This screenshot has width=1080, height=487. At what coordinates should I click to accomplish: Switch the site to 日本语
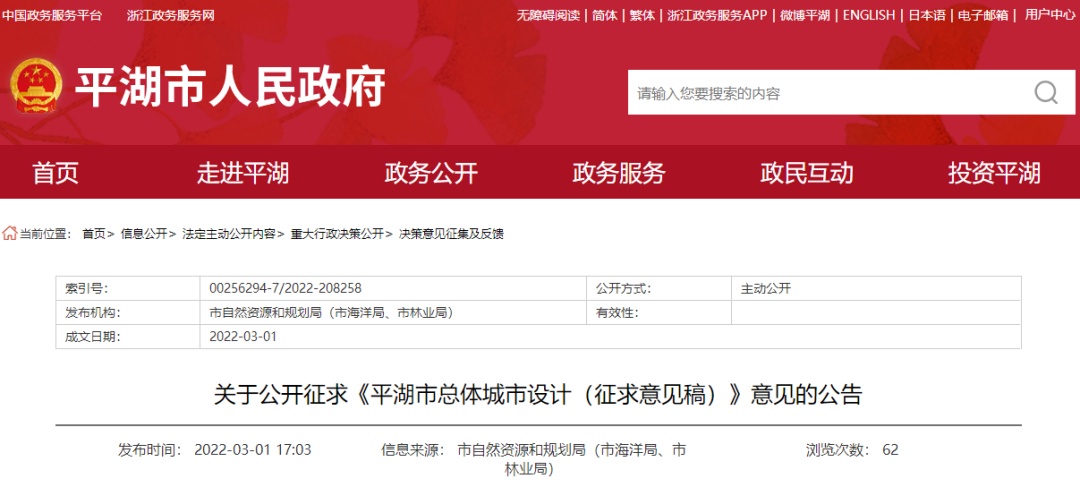[x=926, y=15]
